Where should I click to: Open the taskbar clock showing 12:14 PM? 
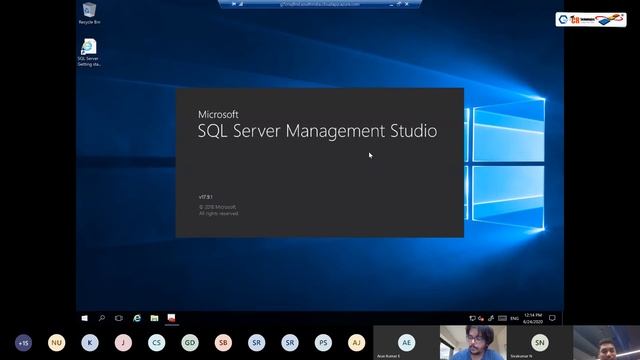(533, 318)
